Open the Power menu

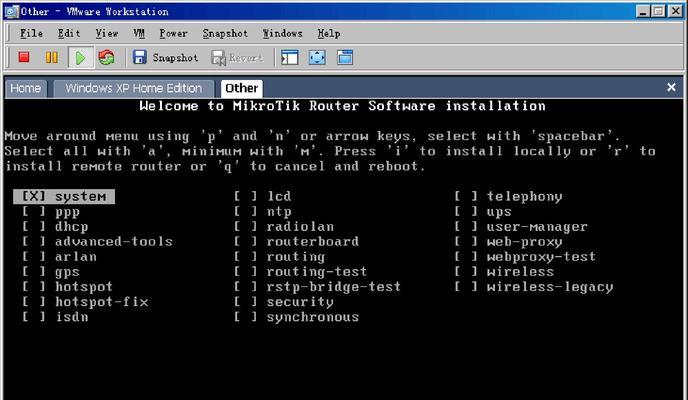tap(173, 33)
